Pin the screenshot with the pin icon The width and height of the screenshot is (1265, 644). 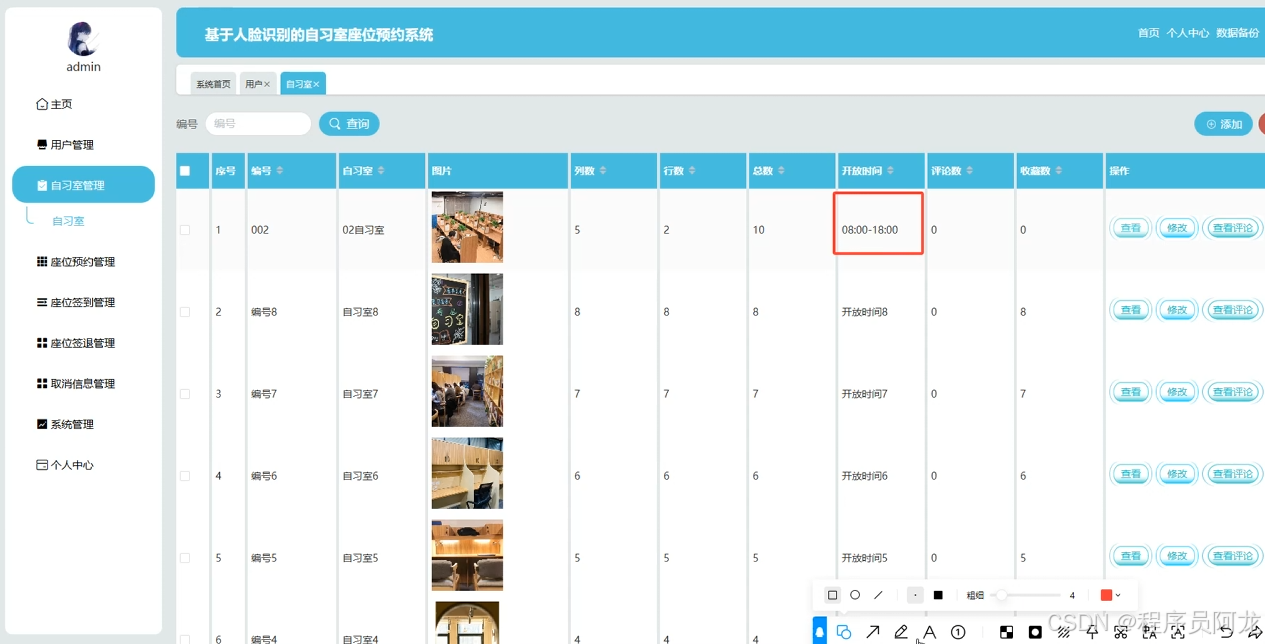(1092, 632)
